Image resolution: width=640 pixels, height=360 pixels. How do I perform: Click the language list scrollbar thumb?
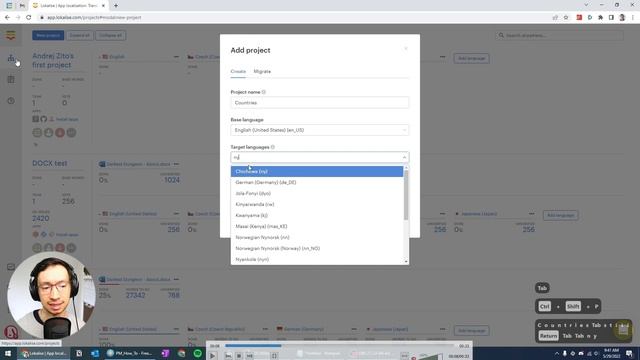coord(406,196)
